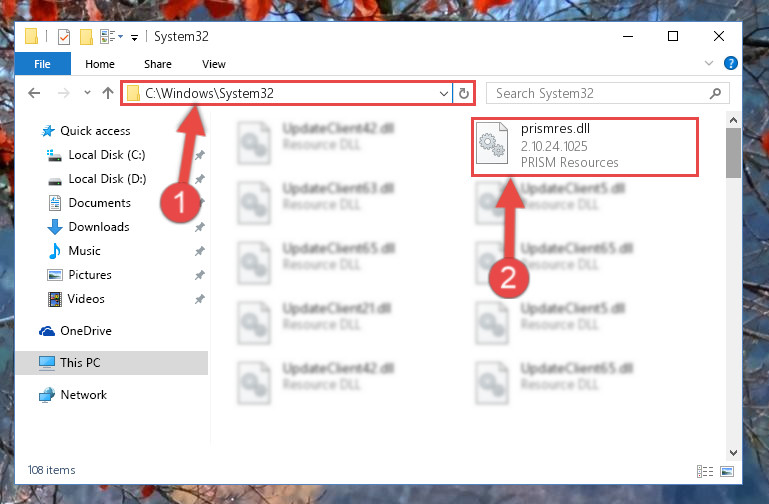The height and width of the screenshot is (504, 769).
Task: Select the prismres.dll file
Action: (585, 147)
